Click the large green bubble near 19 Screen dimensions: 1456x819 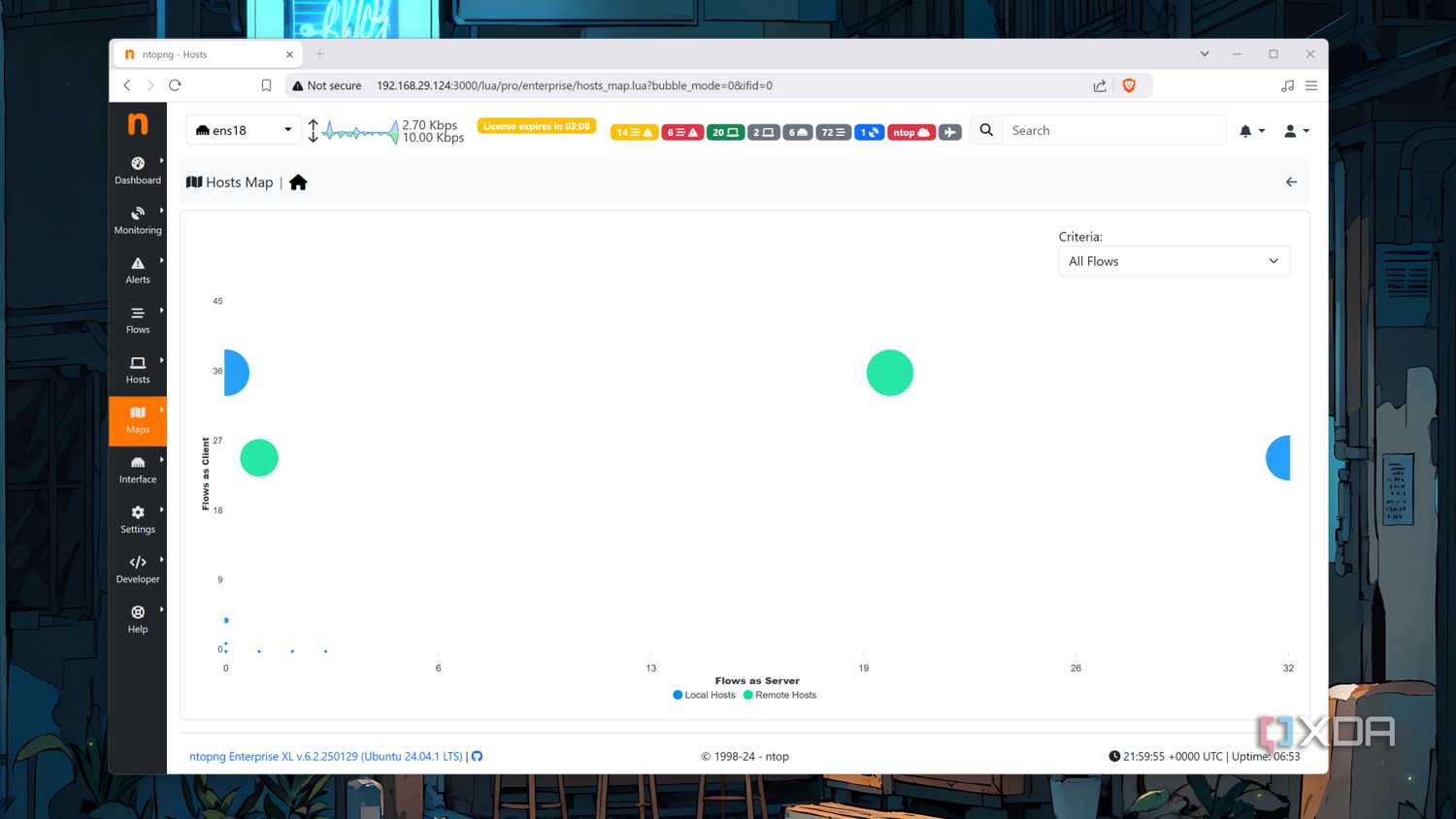(890, 373)
